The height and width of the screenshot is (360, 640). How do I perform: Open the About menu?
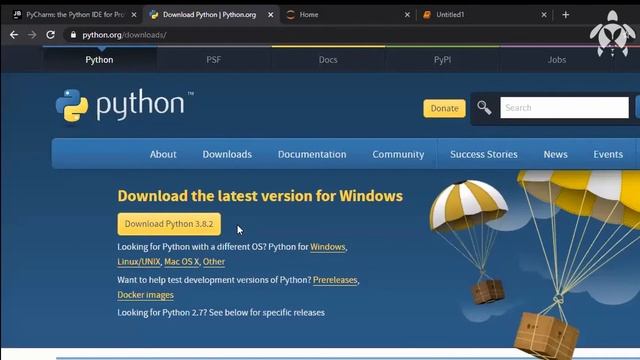[163, 154]
